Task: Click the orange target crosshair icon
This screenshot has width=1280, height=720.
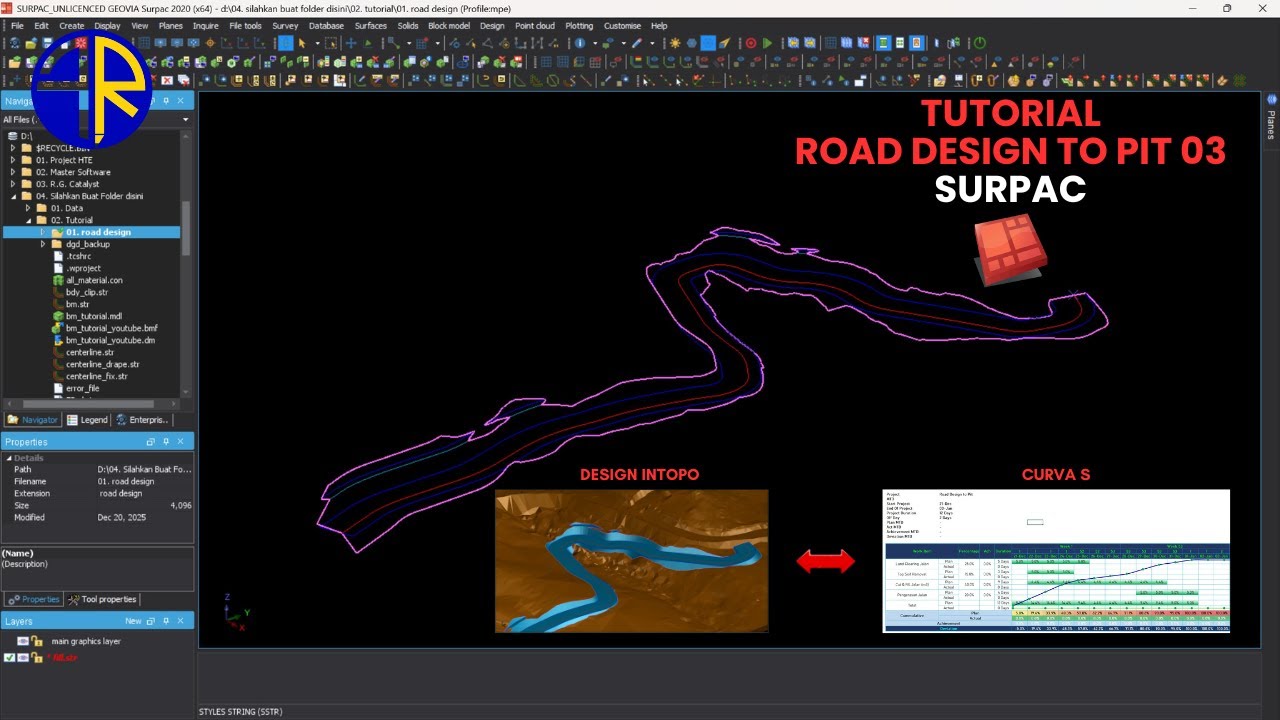Action: [x=210, y=43]
